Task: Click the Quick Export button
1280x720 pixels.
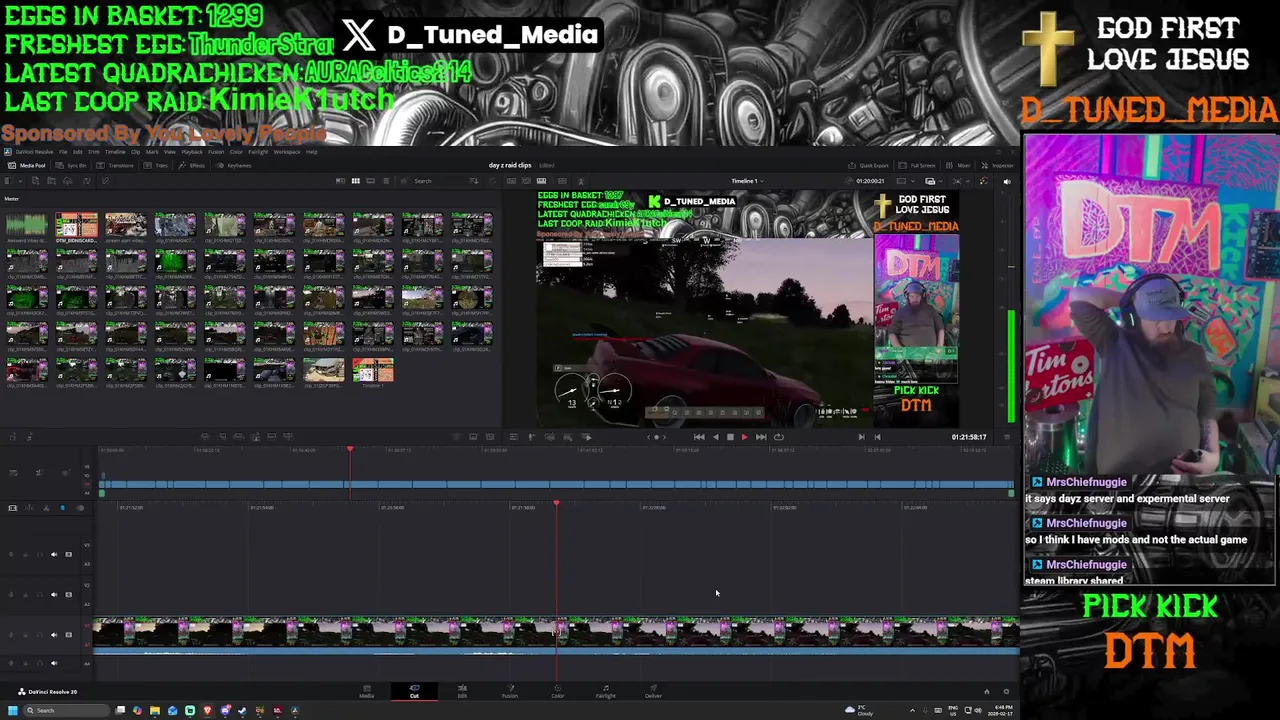Action: coord(868,165)
